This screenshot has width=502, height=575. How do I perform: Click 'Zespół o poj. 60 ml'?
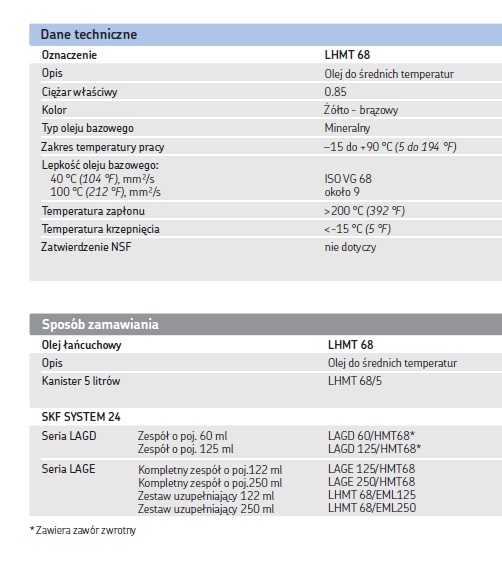click(x=182, y=436)
